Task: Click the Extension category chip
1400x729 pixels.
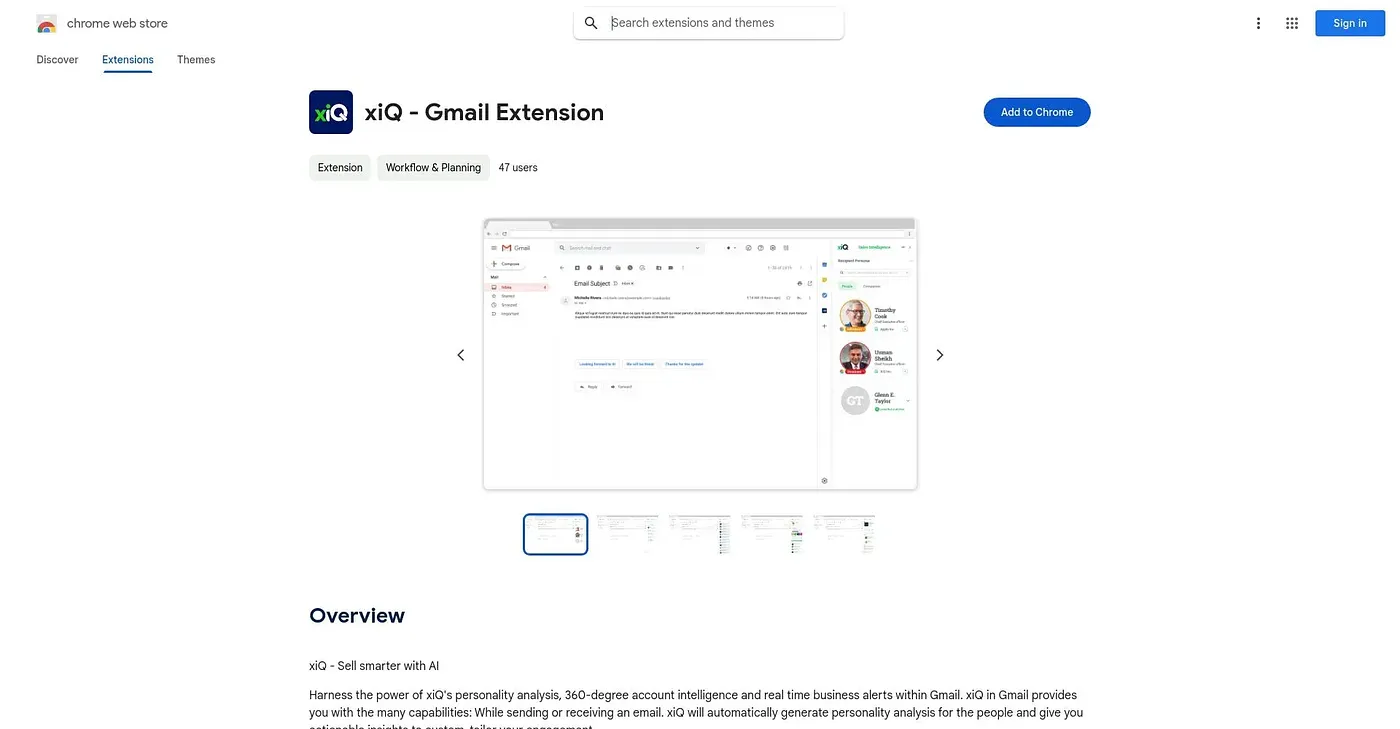Action: pyautogui.click(x=340, y=168)
